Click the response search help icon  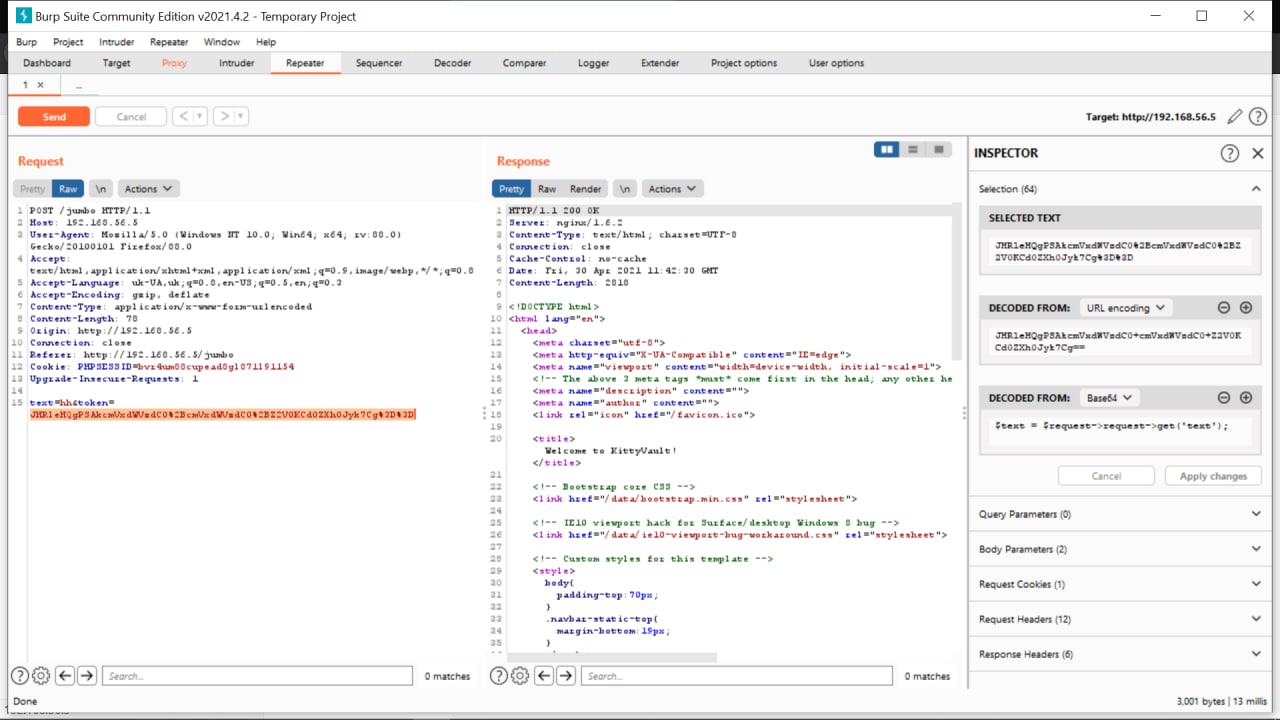pyautogui.click(x=498, y=676)
